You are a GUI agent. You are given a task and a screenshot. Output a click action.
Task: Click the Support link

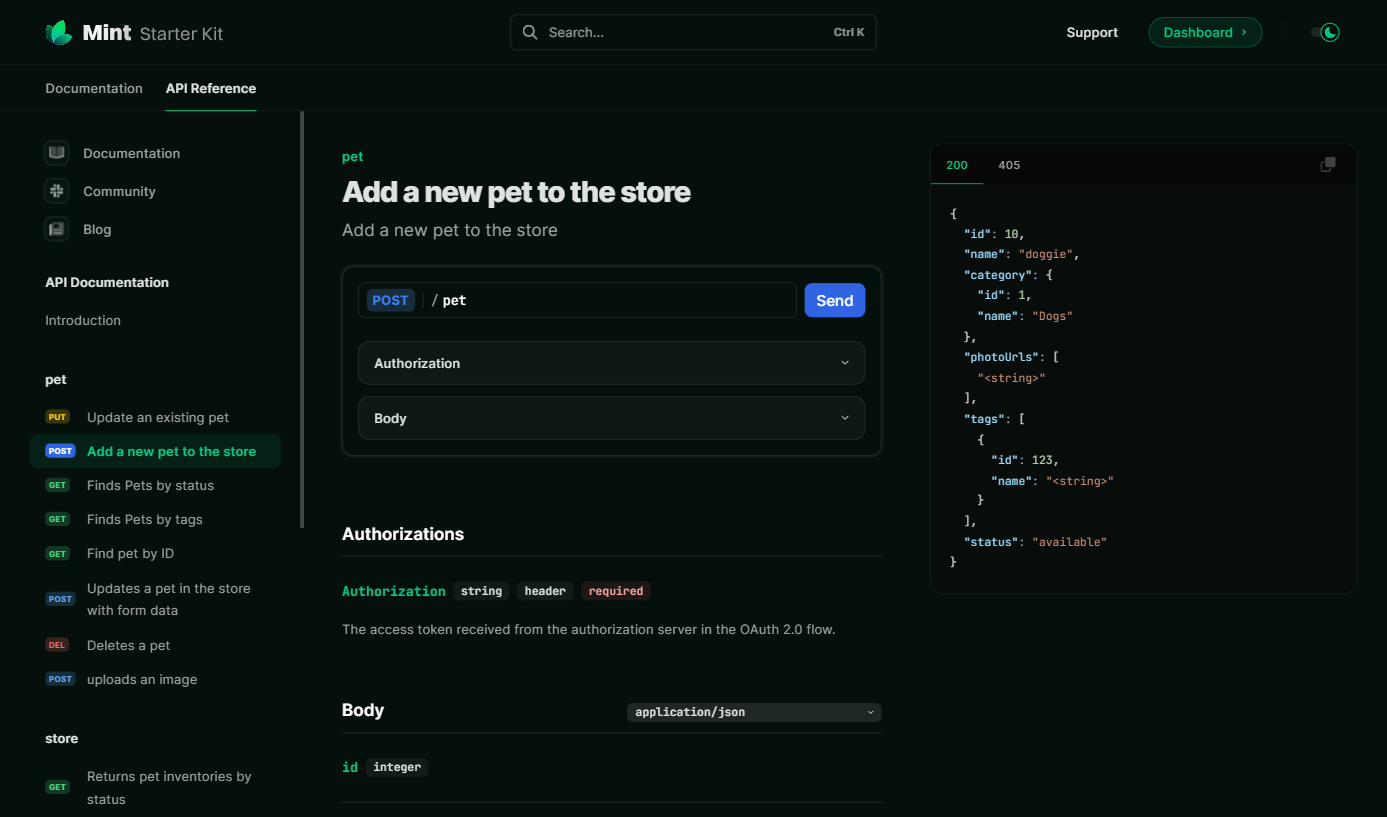click(1091, 32)
